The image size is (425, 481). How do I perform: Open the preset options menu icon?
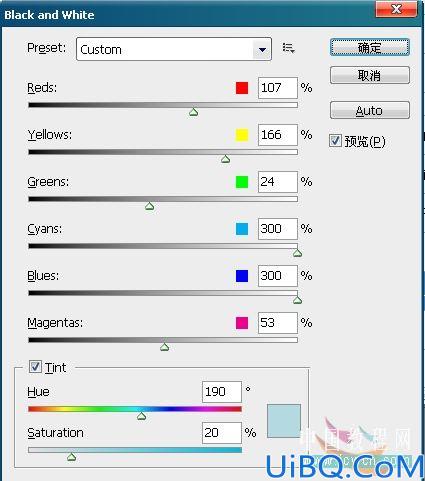coord(288,48)
